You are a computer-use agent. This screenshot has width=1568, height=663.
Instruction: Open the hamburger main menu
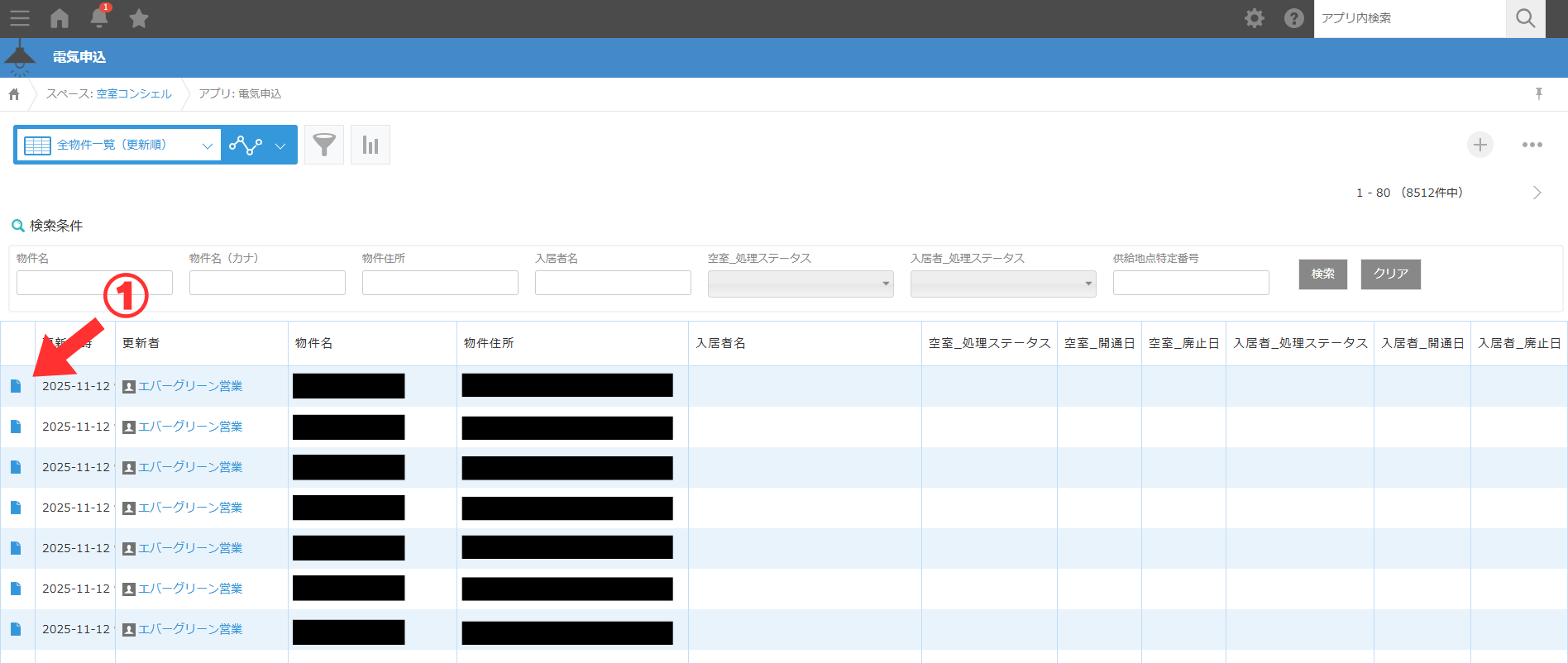coord(20,18)
